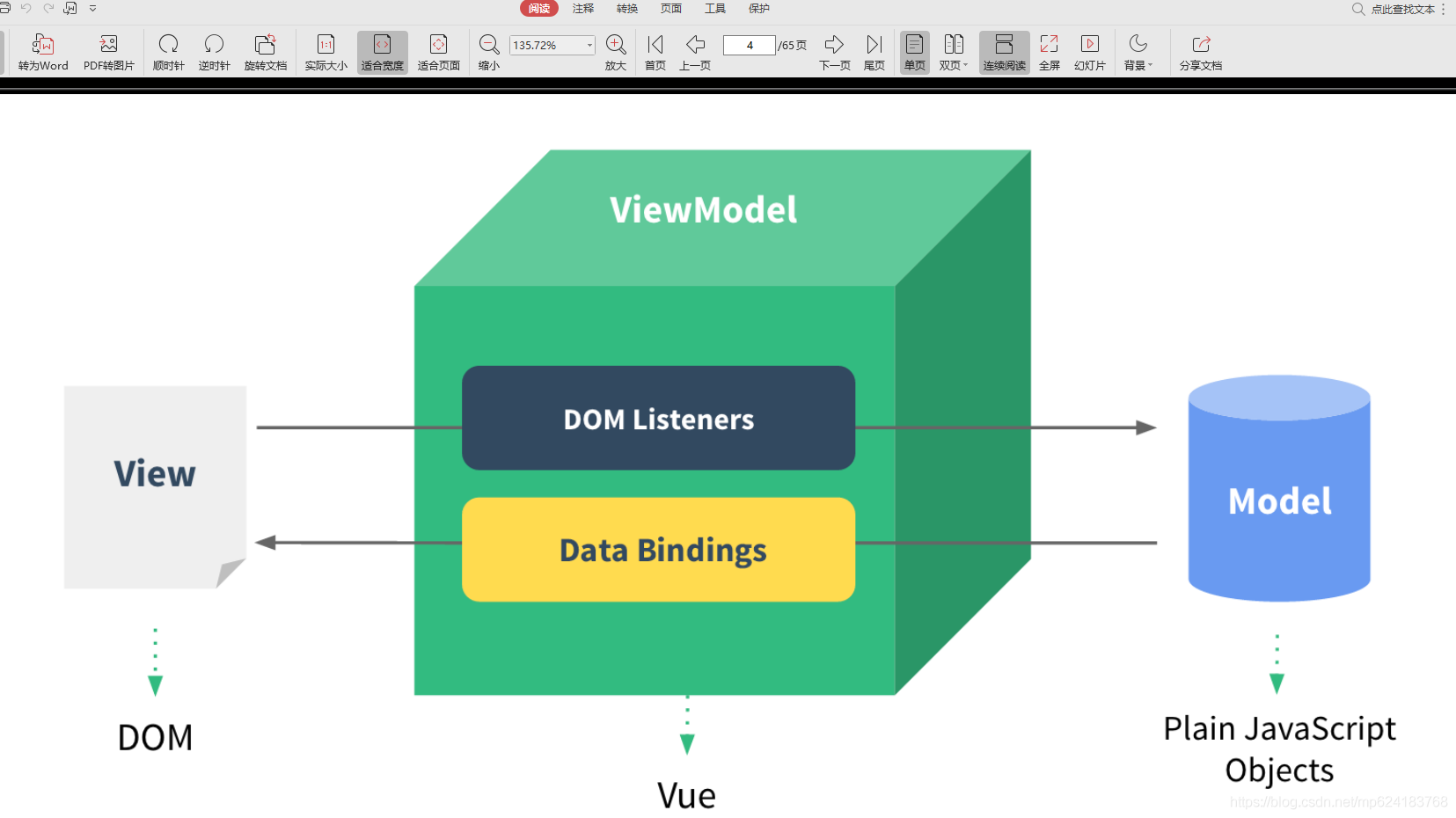
Task: Open the 背景 background dropdown
Action: (1138, 52)
